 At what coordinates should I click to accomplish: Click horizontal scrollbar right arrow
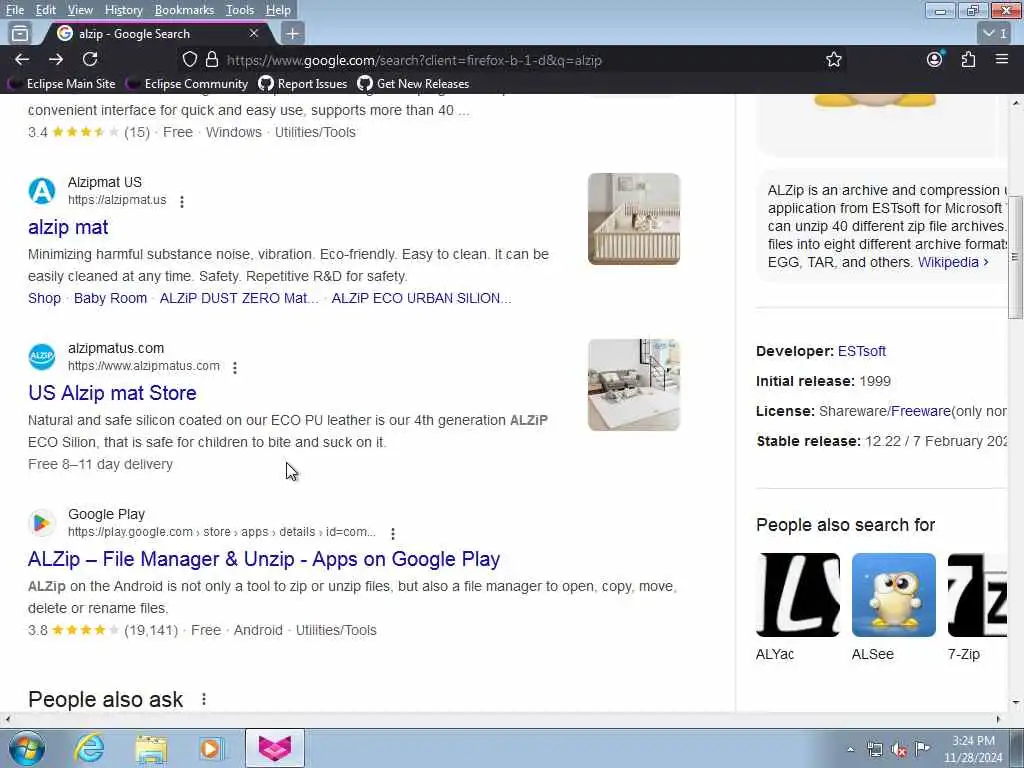coord(998,719)
